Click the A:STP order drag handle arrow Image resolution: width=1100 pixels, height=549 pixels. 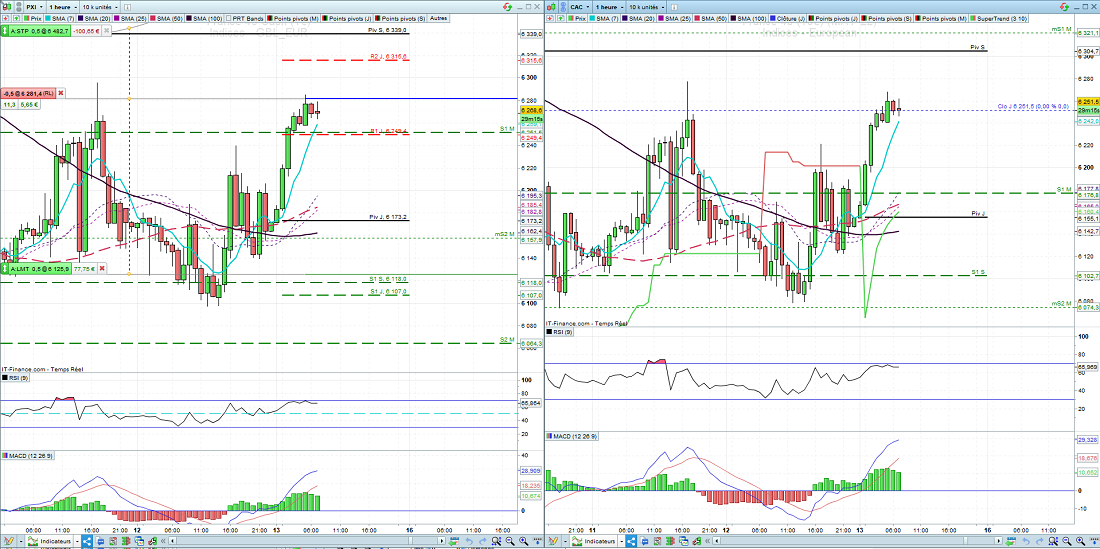(4, 31)
